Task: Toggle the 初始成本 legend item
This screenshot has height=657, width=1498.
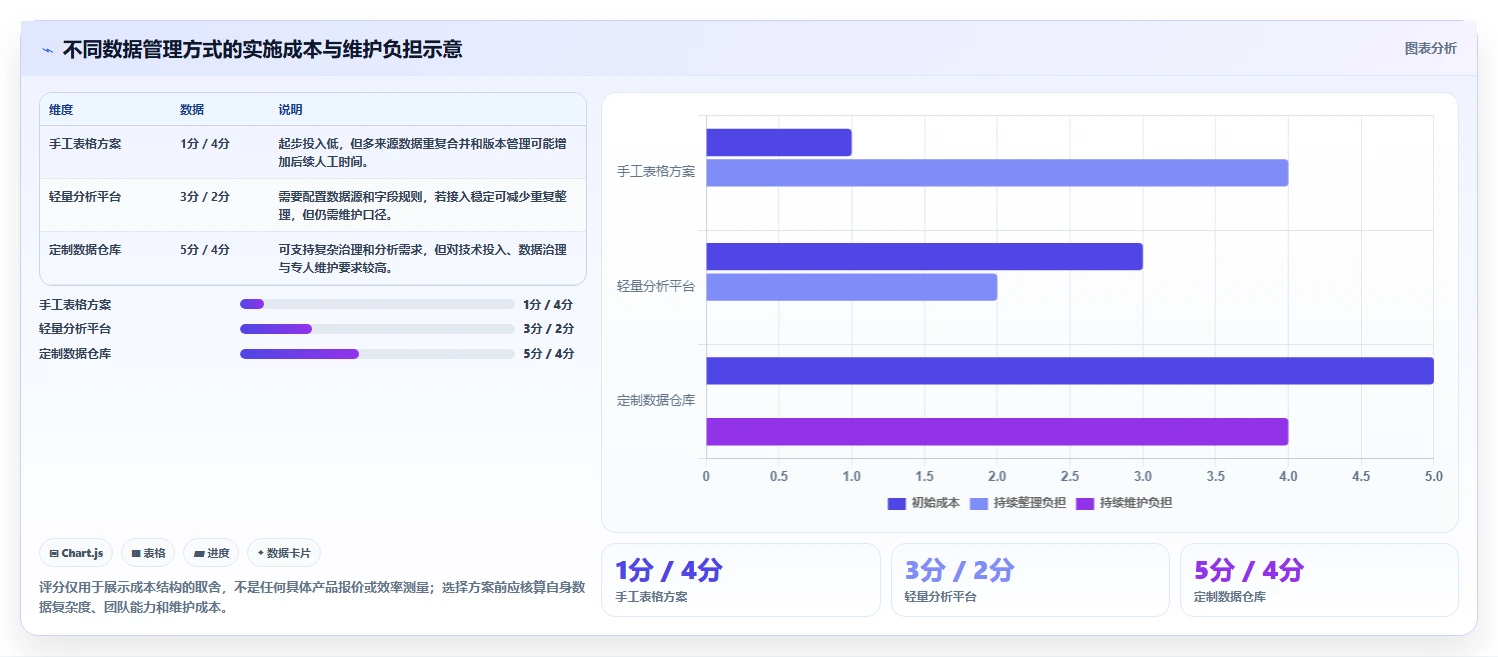Action: pyautogui.click(x=923, y=503)
